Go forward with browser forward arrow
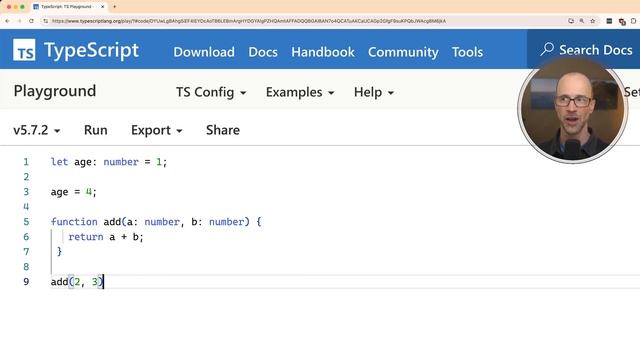 19,21
